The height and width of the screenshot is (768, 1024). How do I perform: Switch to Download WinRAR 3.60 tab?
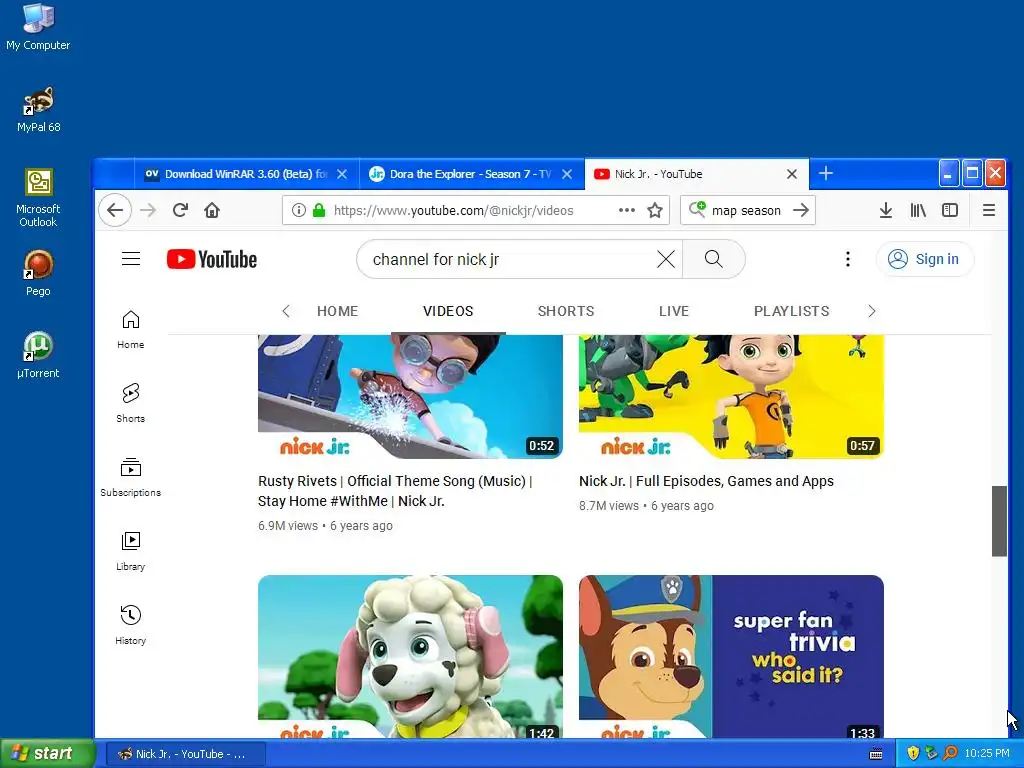(x=246, y=174)
